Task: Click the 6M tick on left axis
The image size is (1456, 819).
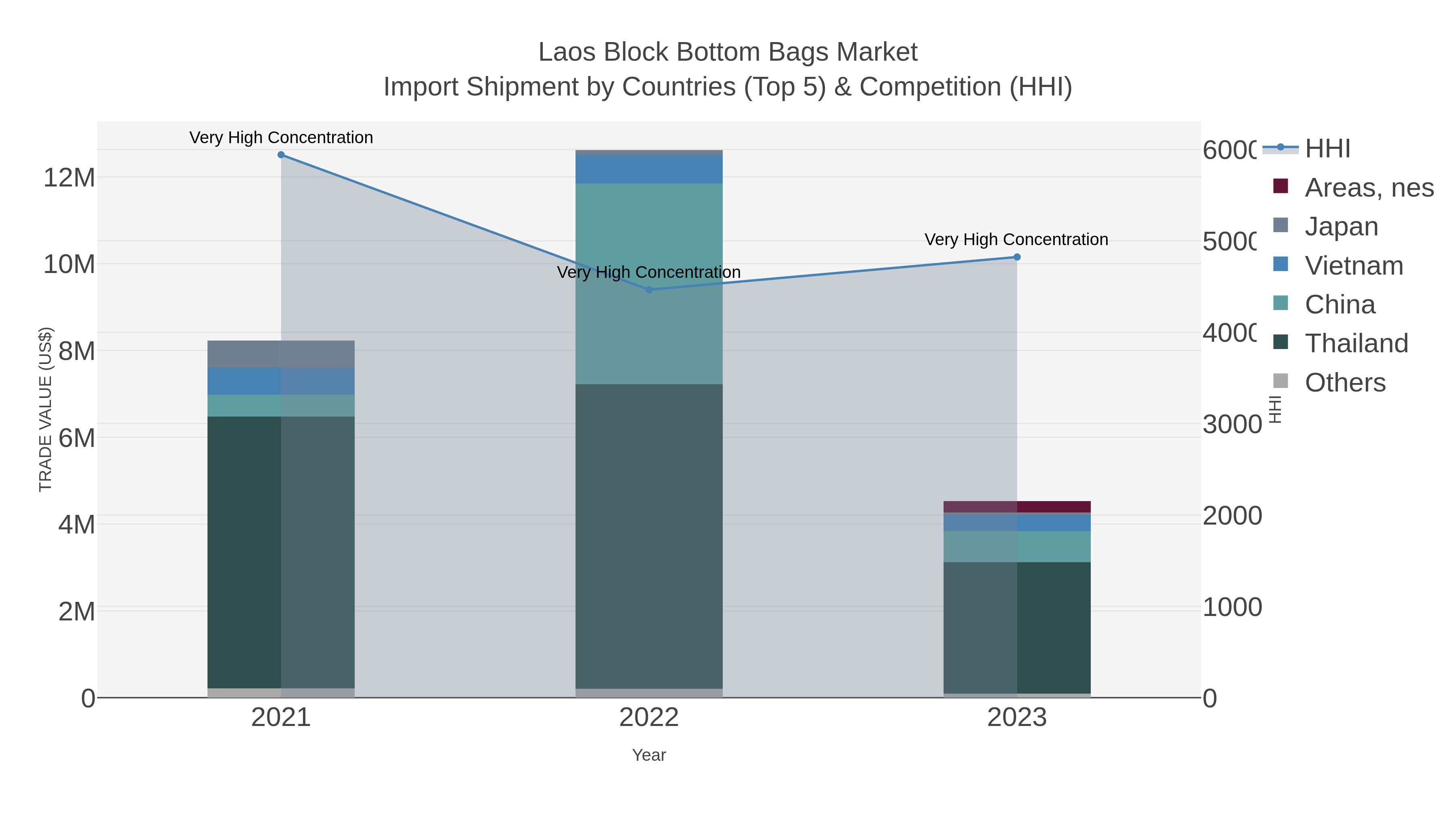Action: tap(77, 438)
